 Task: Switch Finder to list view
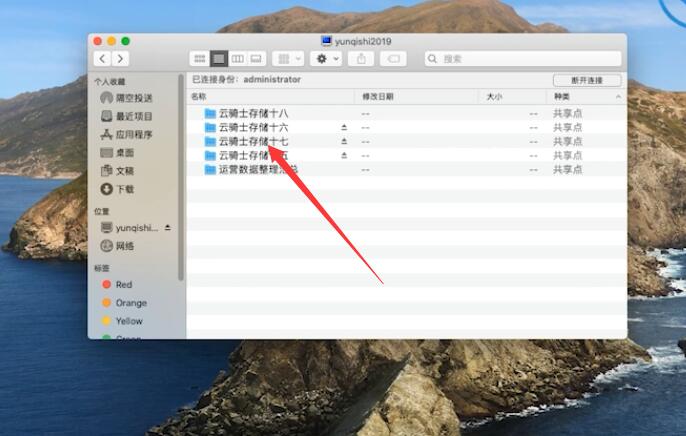[219, 59]
